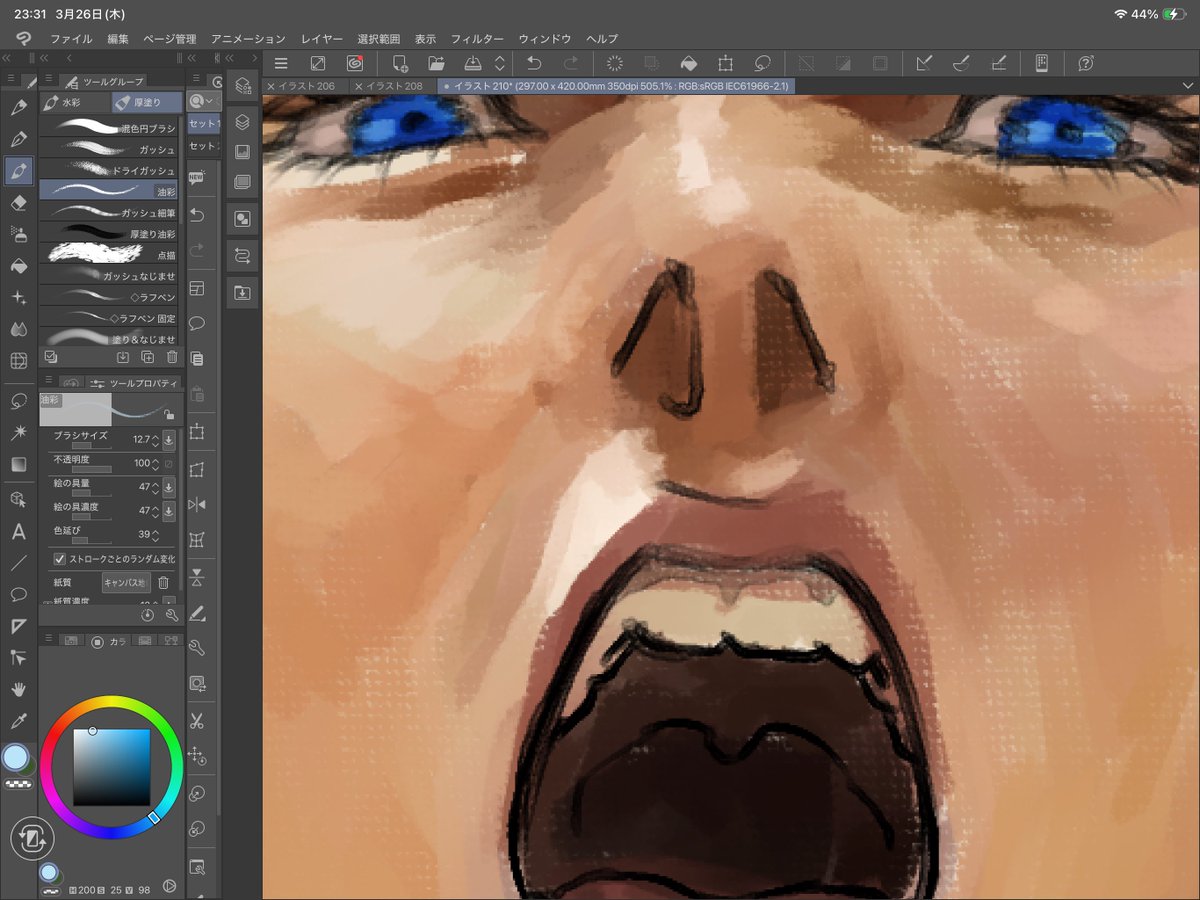1200x900 pixels.
Task: Open the Layer panel stack icon
Action: click(x=241, y=121)
